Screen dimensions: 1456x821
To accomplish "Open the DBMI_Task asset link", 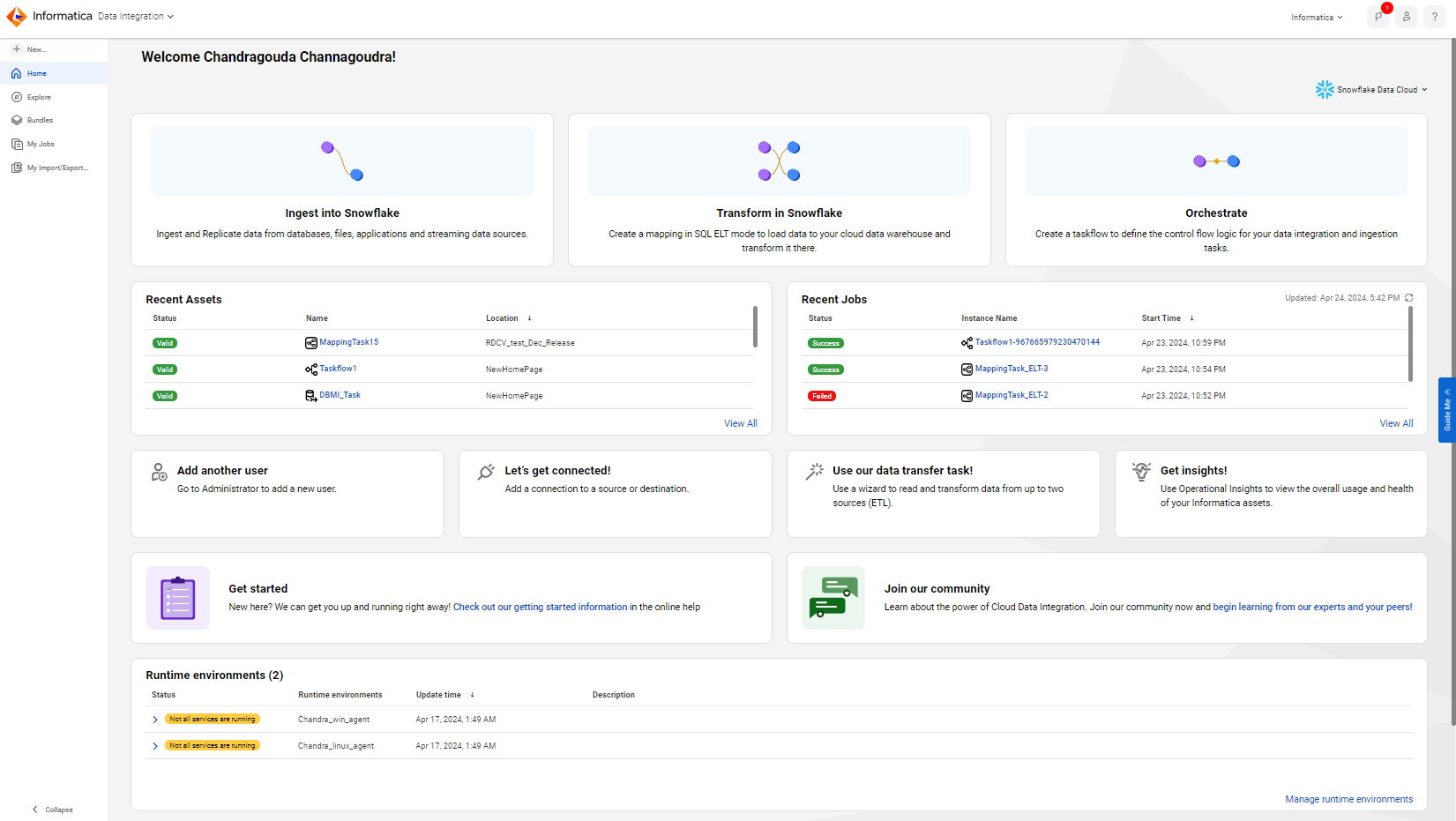I will (340, 395).
